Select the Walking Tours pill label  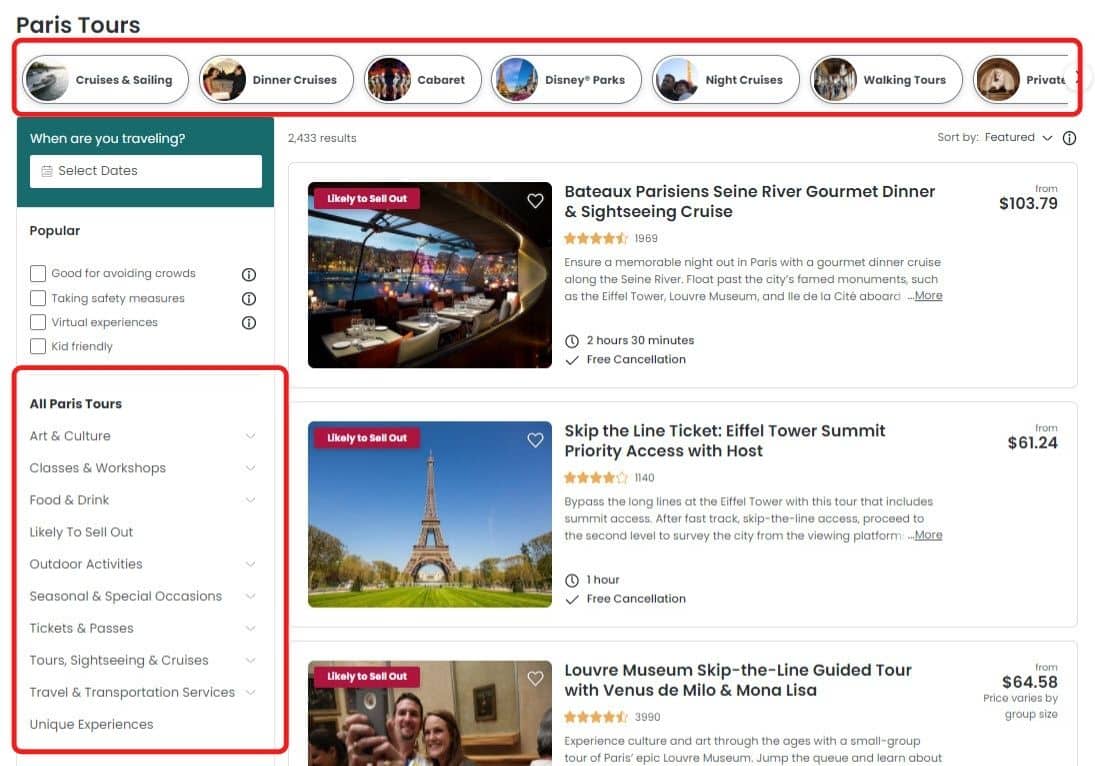coord(904,80)
